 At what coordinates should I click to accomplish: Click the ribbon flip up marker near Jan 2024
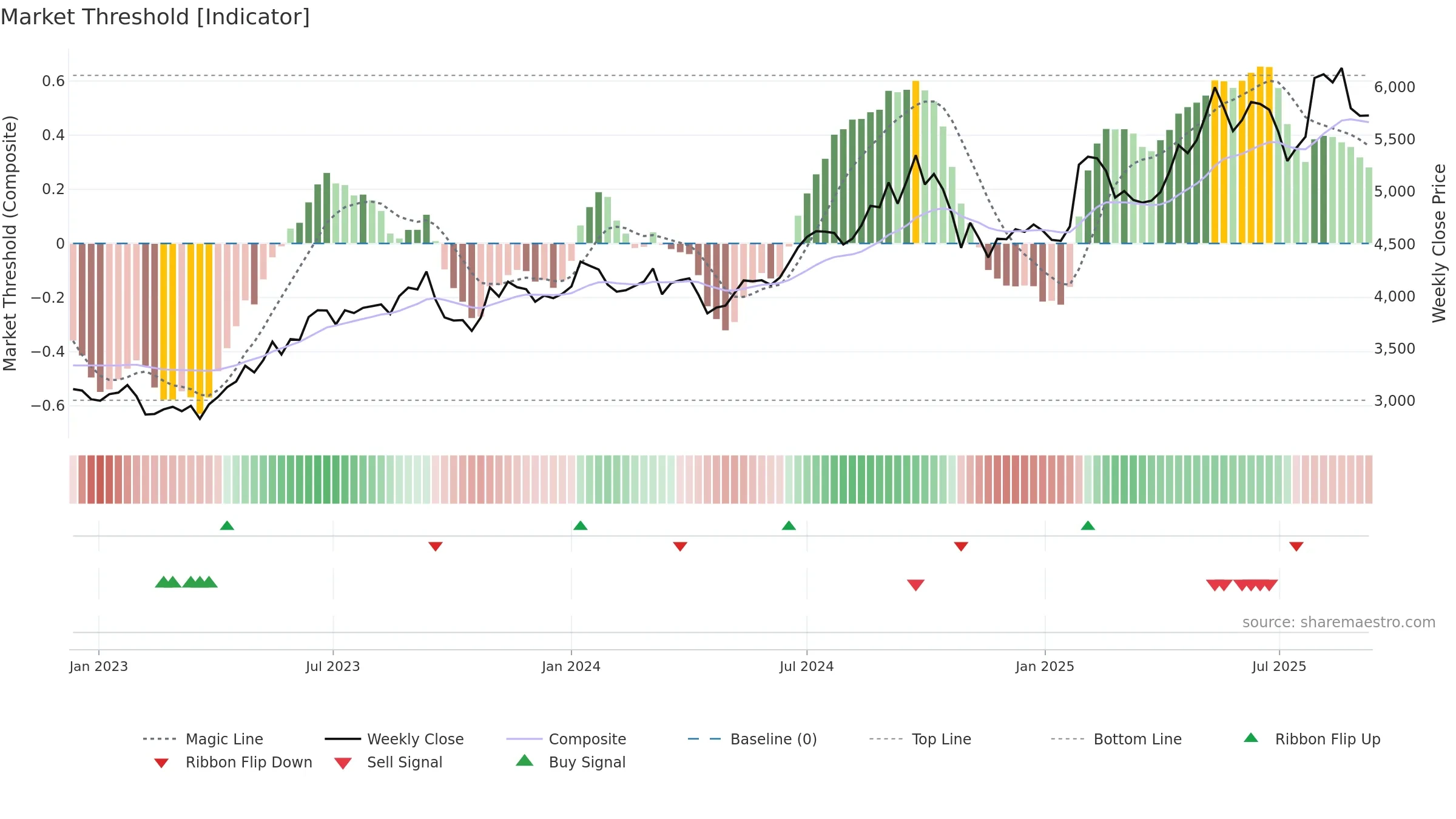(581, 525)
